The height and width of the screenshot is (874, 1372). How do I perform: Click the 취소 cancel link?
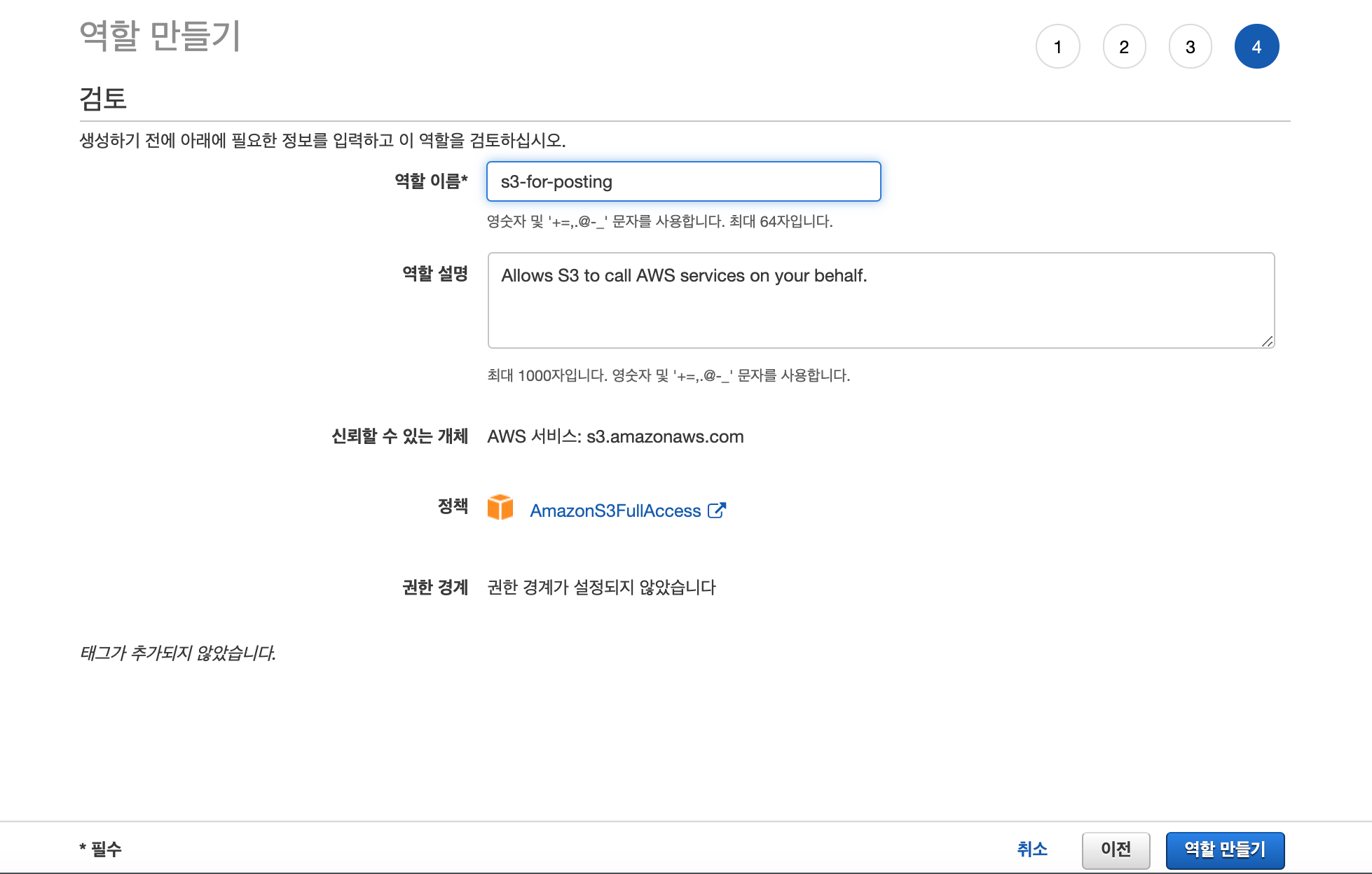[1031, 849]
